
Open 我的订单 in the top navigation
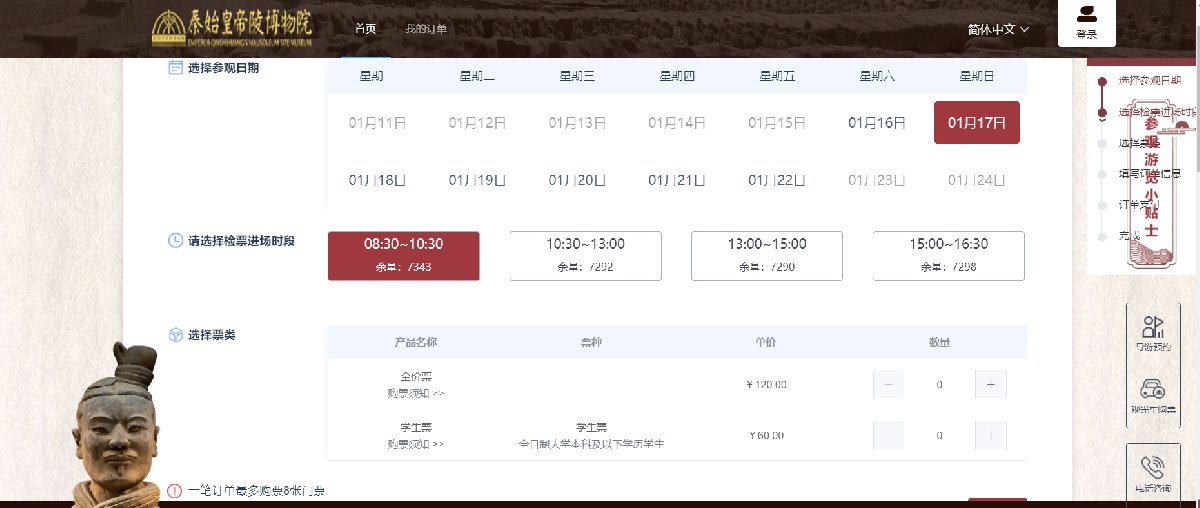pos(426,29)
